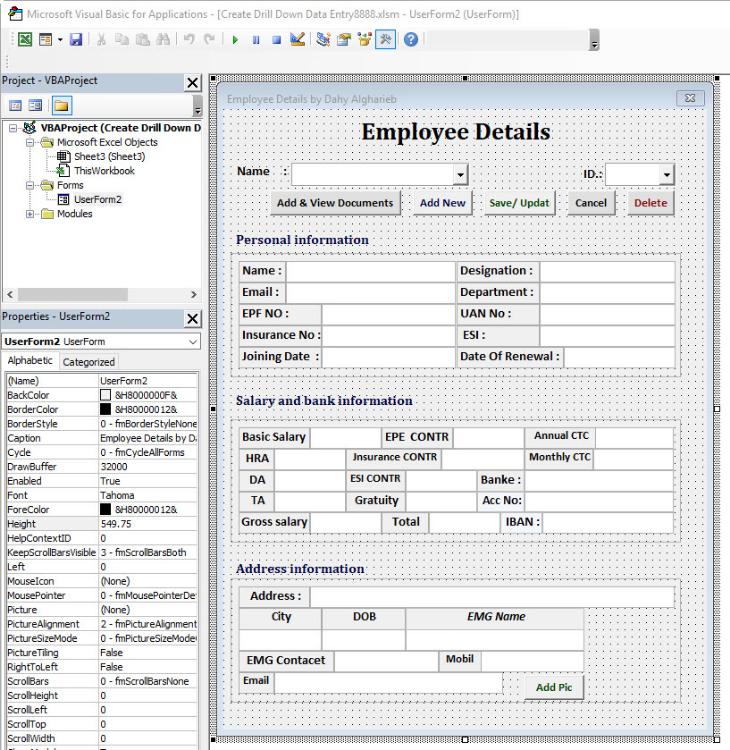730x750 pixels.
Task: Select UserForm2 in the project tree
Action: tap(98, 199)
